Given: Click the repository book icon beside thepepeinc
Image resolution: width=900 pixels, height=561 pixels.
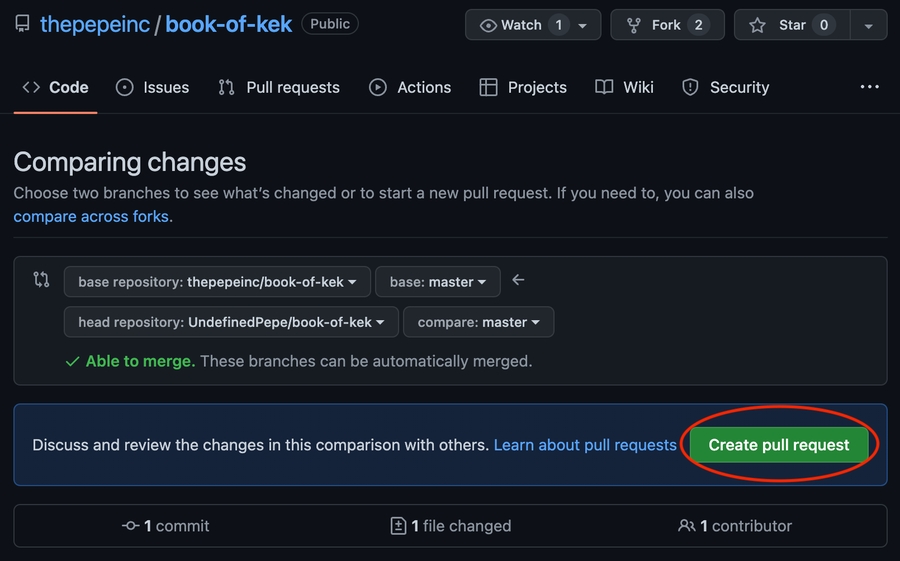Looking at the screenshot, I should (23, 24).
